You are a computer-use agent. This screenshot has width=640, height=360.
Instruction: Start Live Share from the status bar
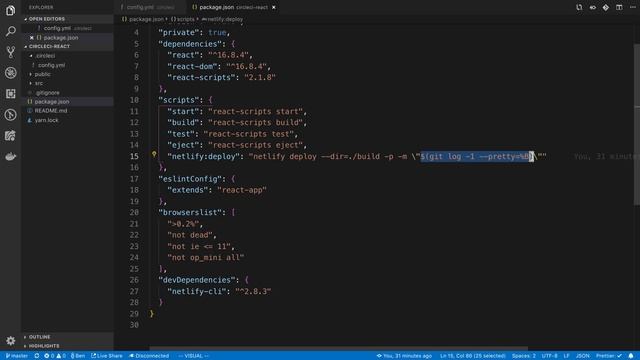tap(107, 356)
